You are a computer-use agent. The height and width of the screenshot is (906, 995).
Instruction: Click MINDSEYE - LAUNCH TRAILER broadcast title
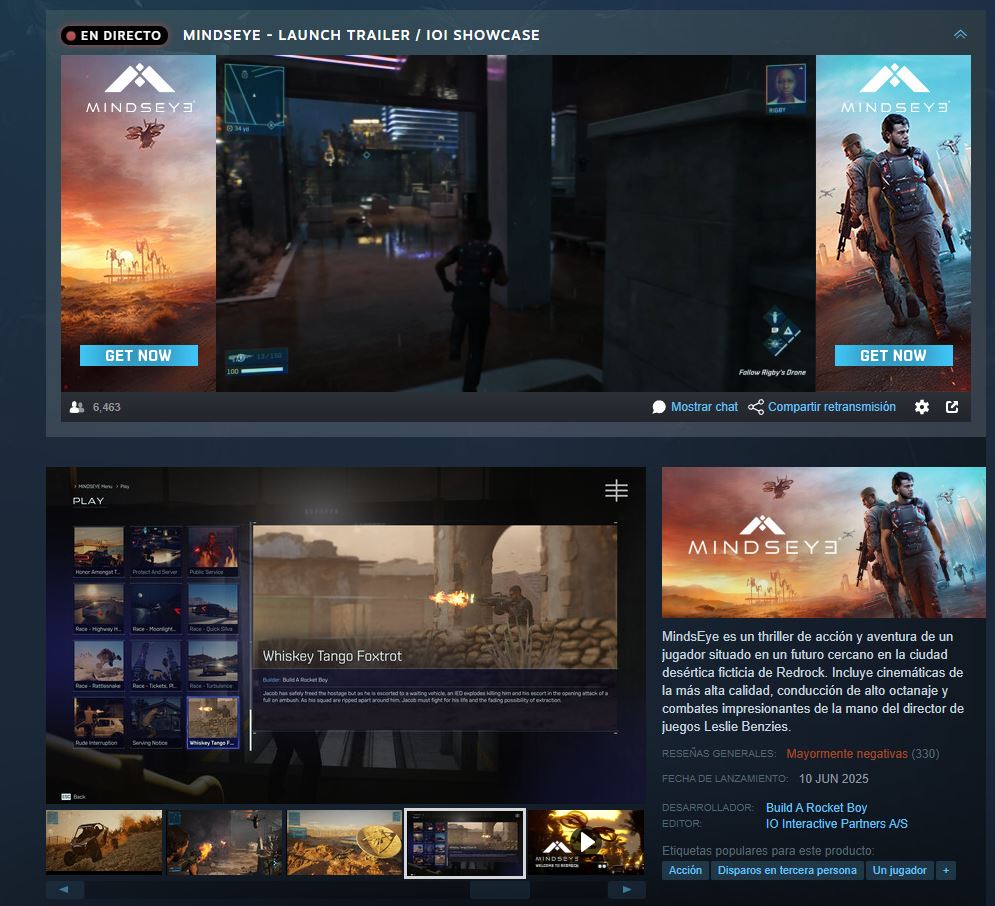point(361,35)
